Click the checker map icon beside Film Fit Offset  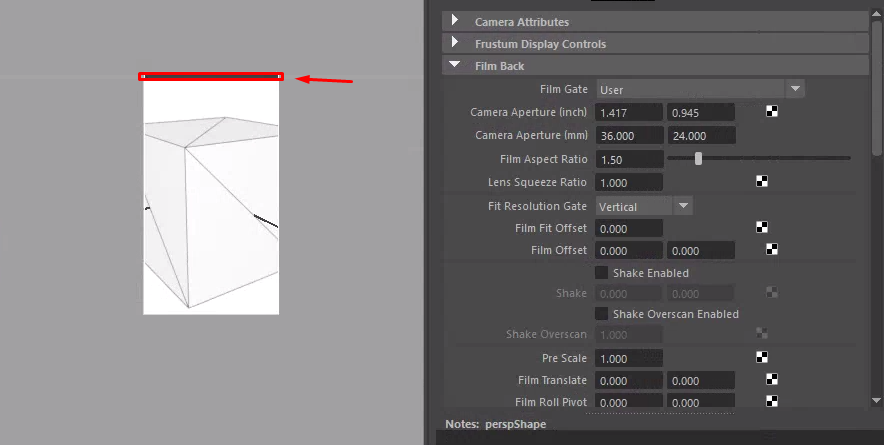[x=762, y=227]
